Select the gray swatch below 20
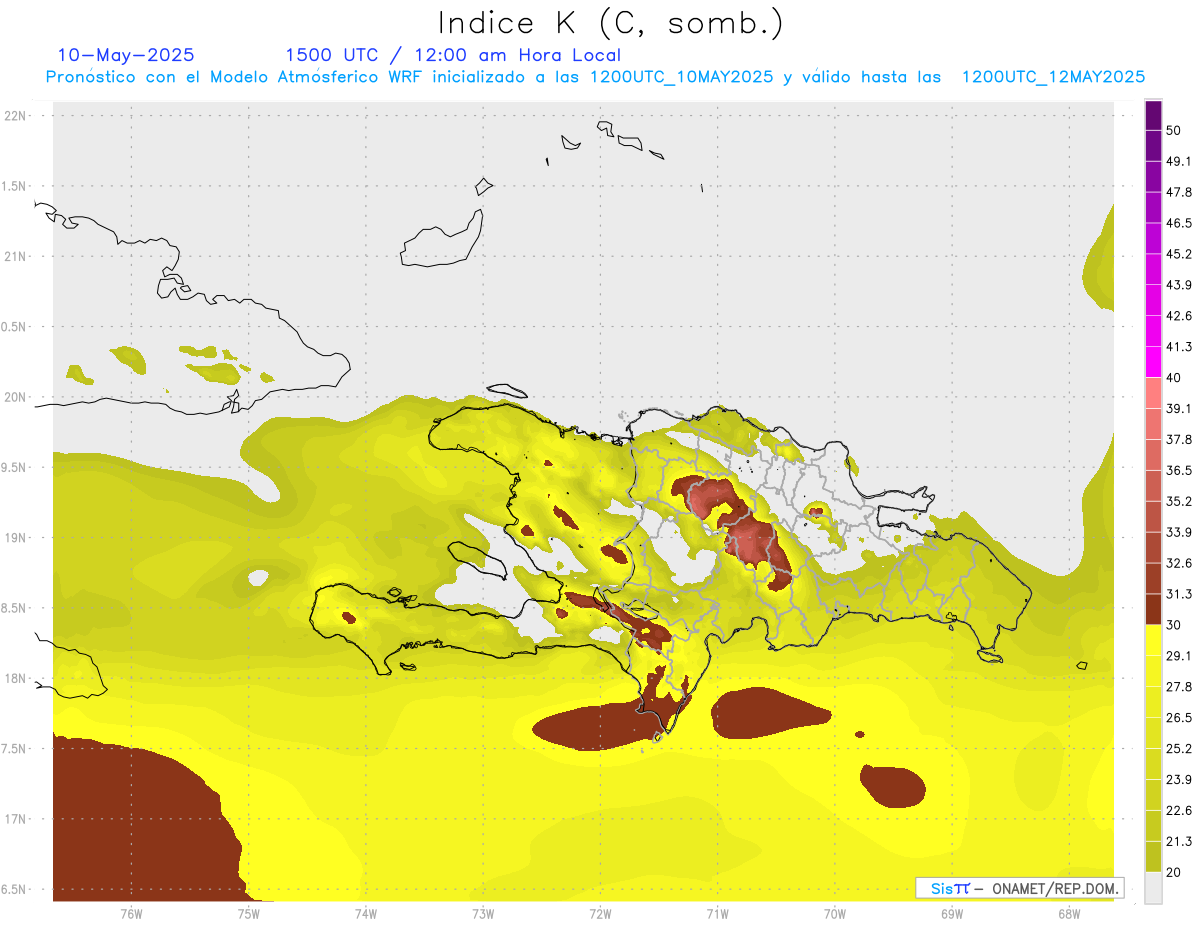 point(1154,888)
